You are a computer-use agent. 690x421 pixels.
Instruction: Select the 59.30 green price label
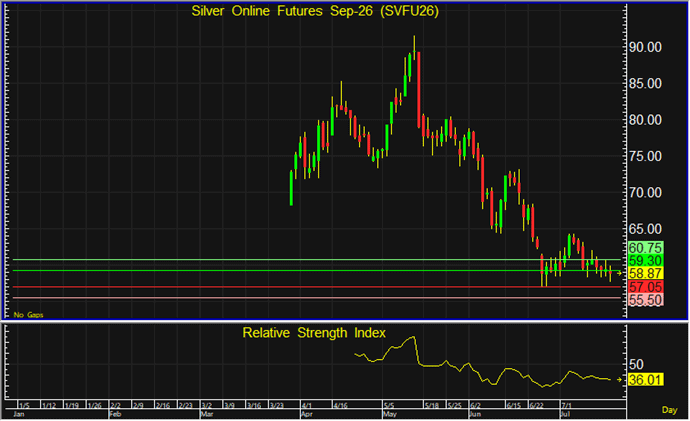[645, 260]
